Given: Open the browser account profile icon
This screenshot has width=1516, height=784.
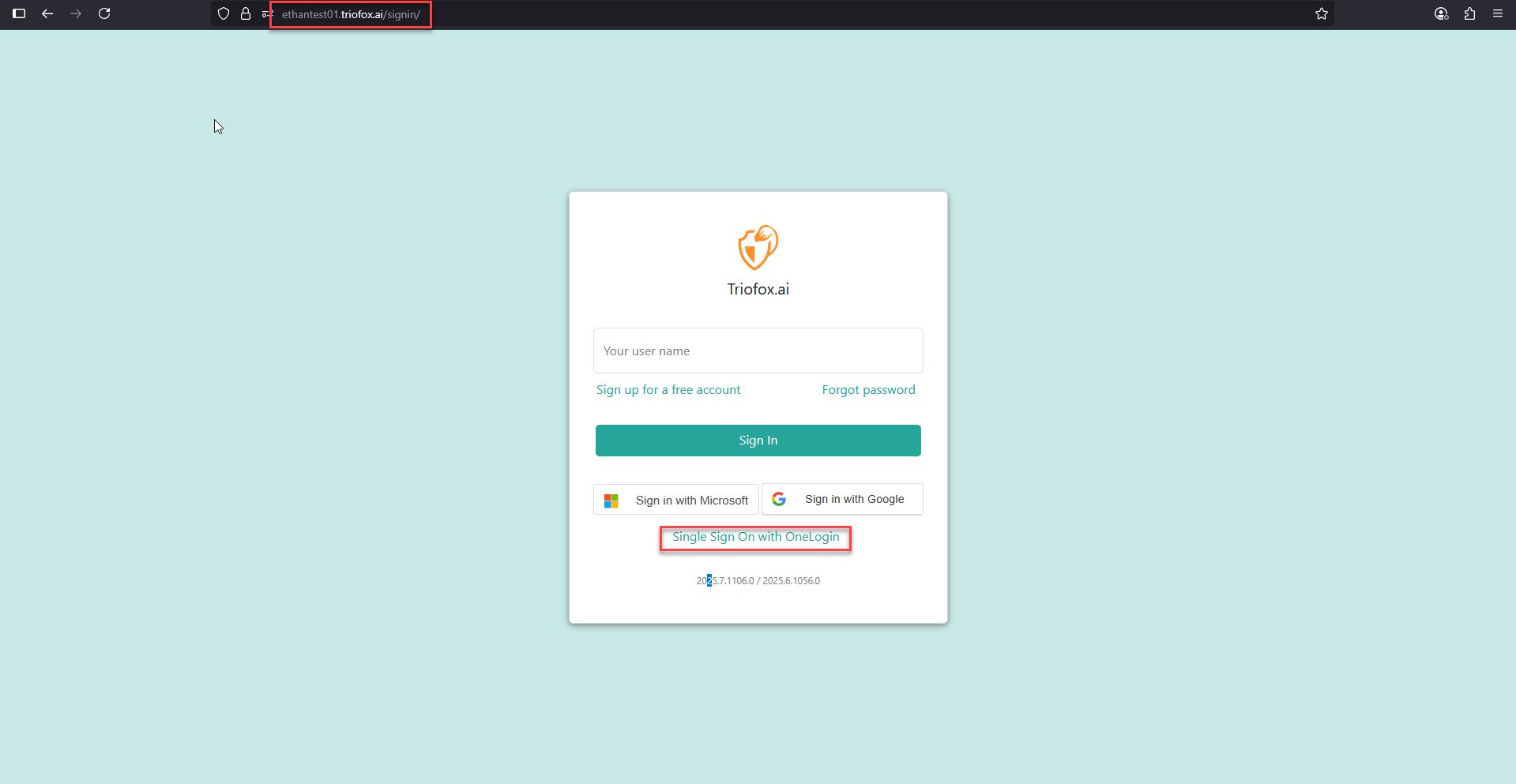Looking at the screenshot, I should [1441, 13].
